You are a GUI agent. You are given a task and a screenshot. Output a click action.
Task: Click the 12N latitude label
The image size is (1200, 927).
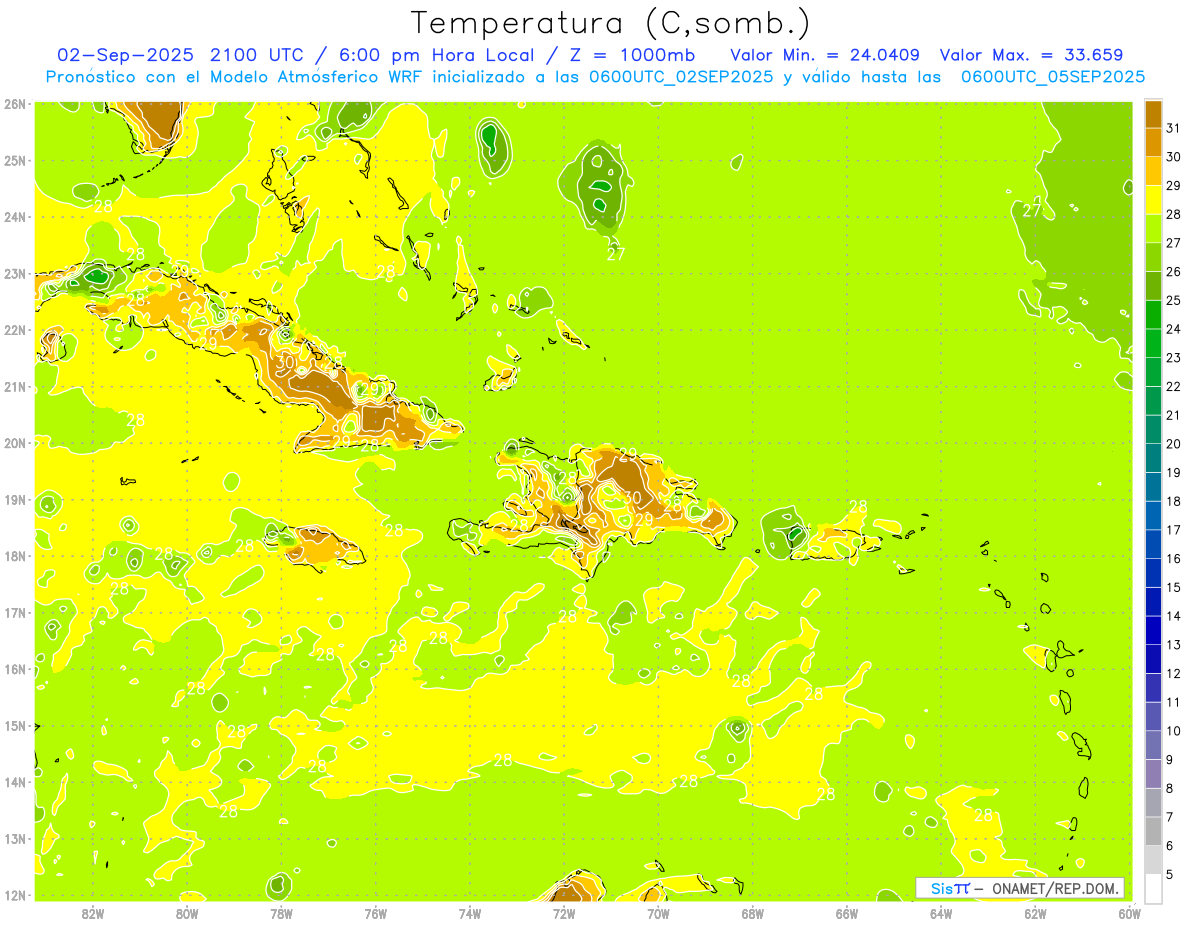tap(15, 895)
